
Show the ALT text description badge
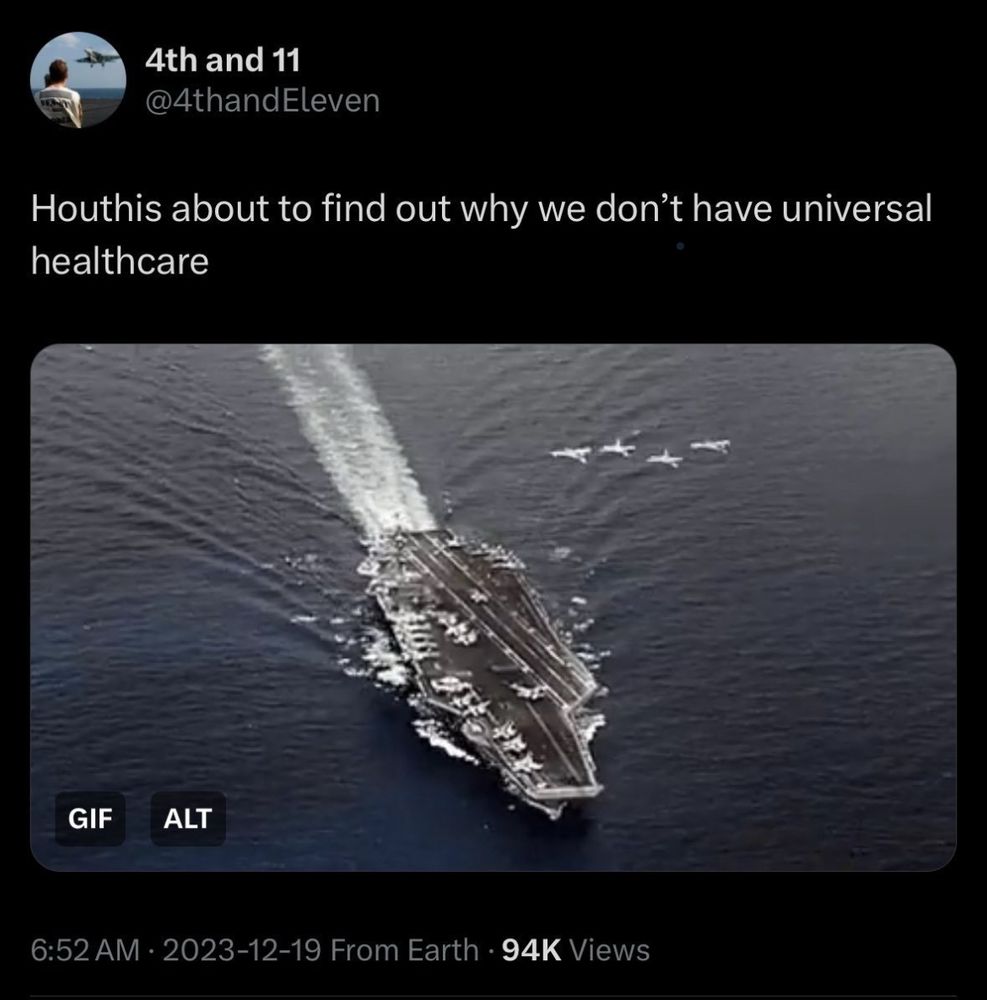tap(187, 819)
